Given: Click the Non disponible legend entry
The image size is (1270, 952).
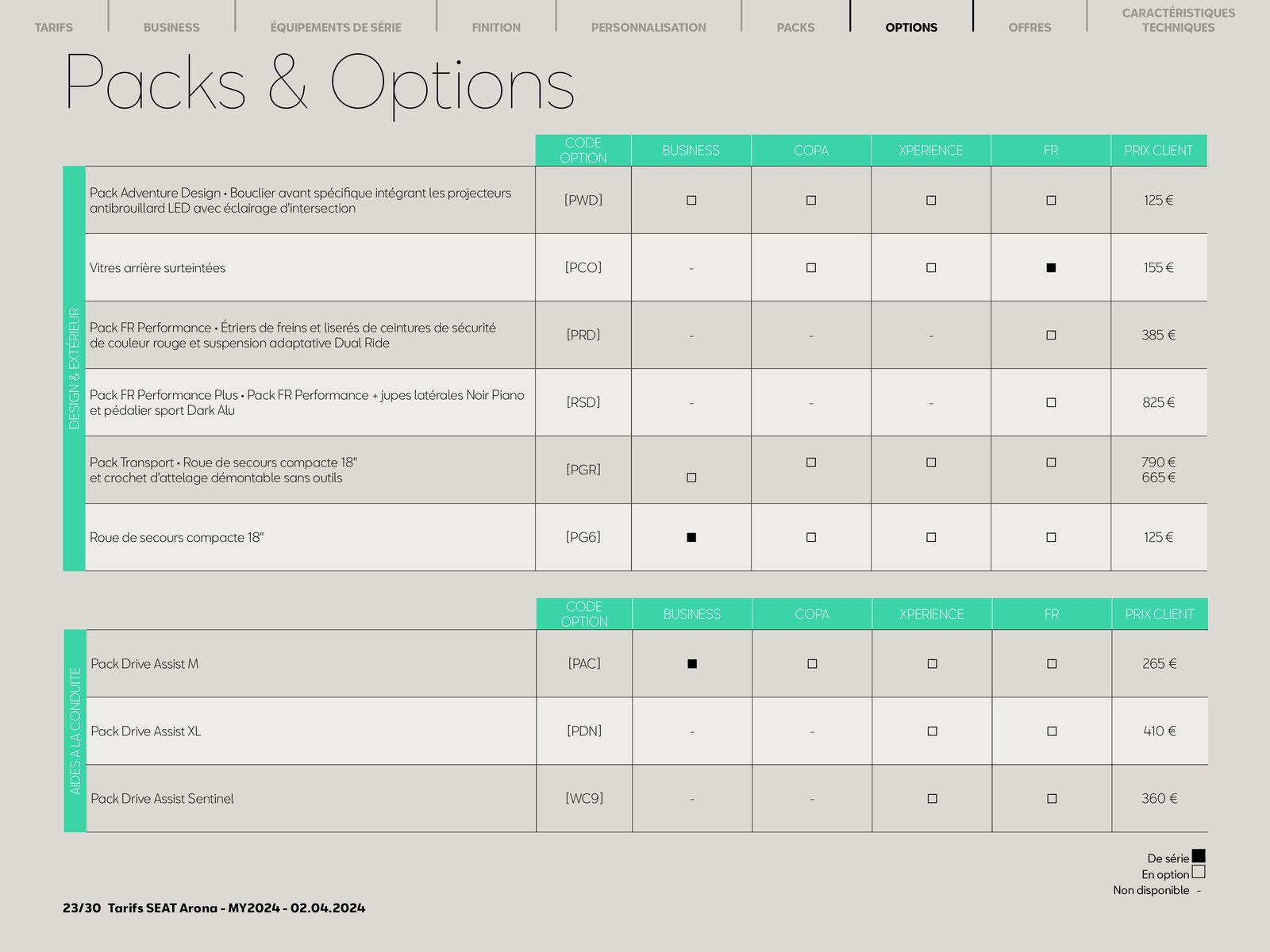Looking at the screenshot, I should tap(1156, 890).
